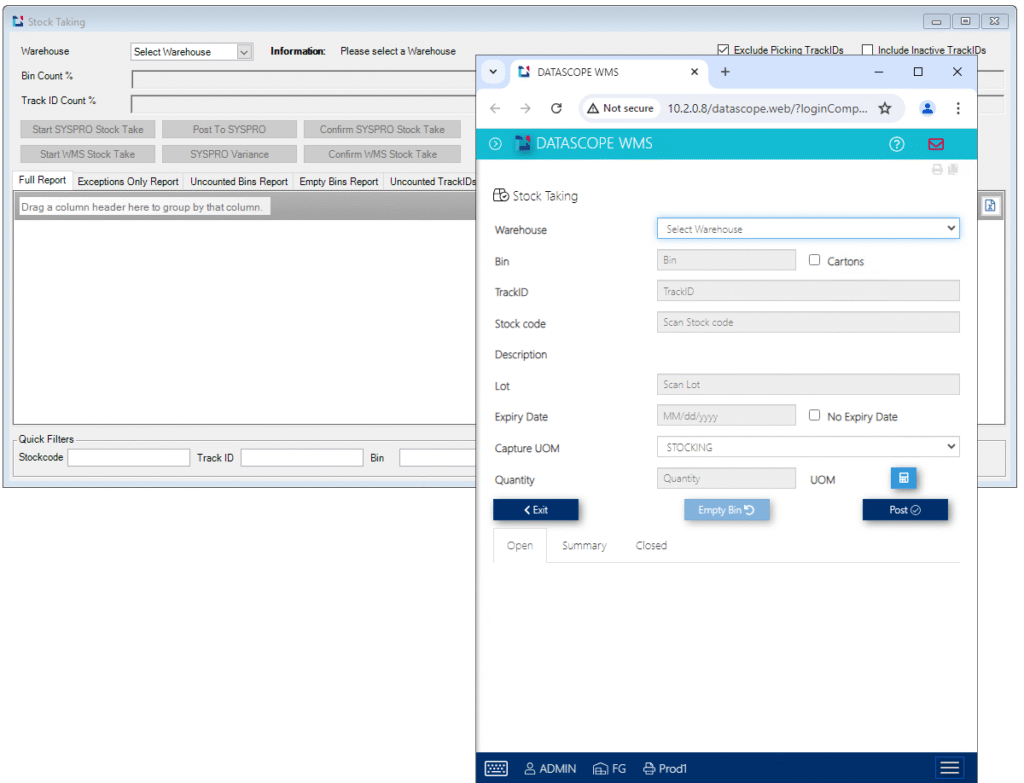Bookmark the page with star icon

click(x=884, y=108)
